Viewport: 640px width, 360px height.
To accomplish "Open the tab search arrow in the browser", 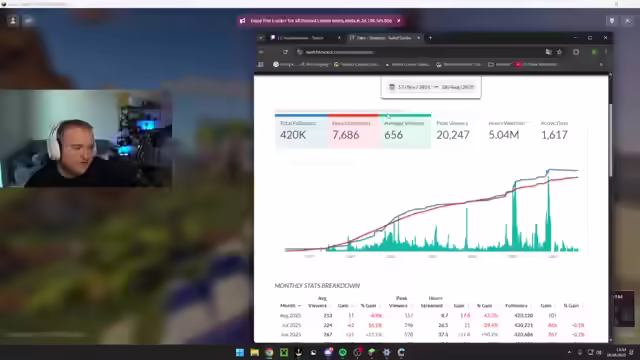I will (261, 38).
